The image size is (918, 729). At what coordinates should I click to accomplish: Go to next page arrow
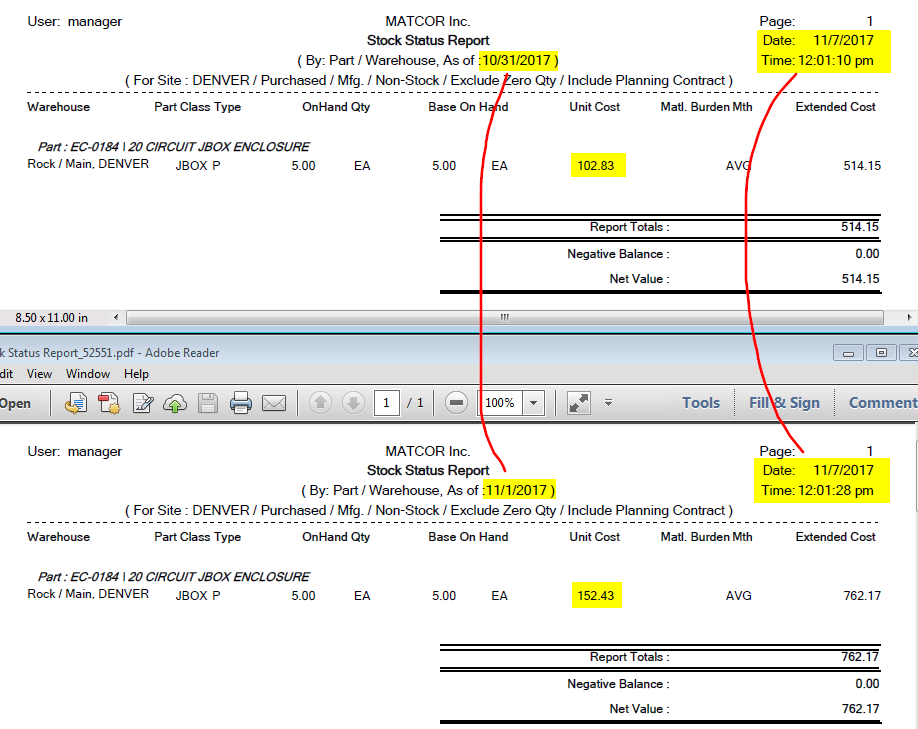(x=353, y=403)
